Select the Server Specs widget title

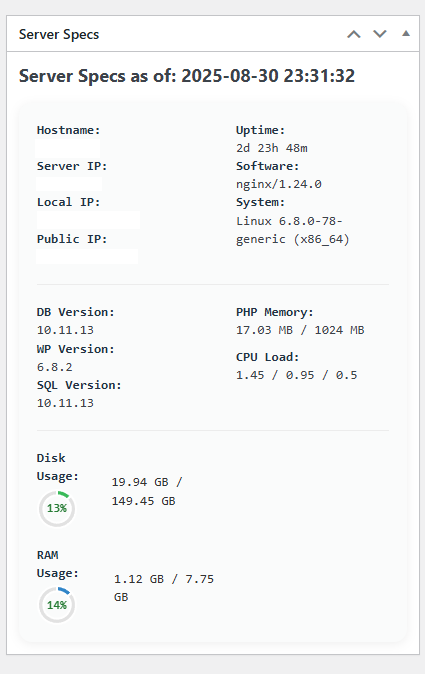click(59, 34)
